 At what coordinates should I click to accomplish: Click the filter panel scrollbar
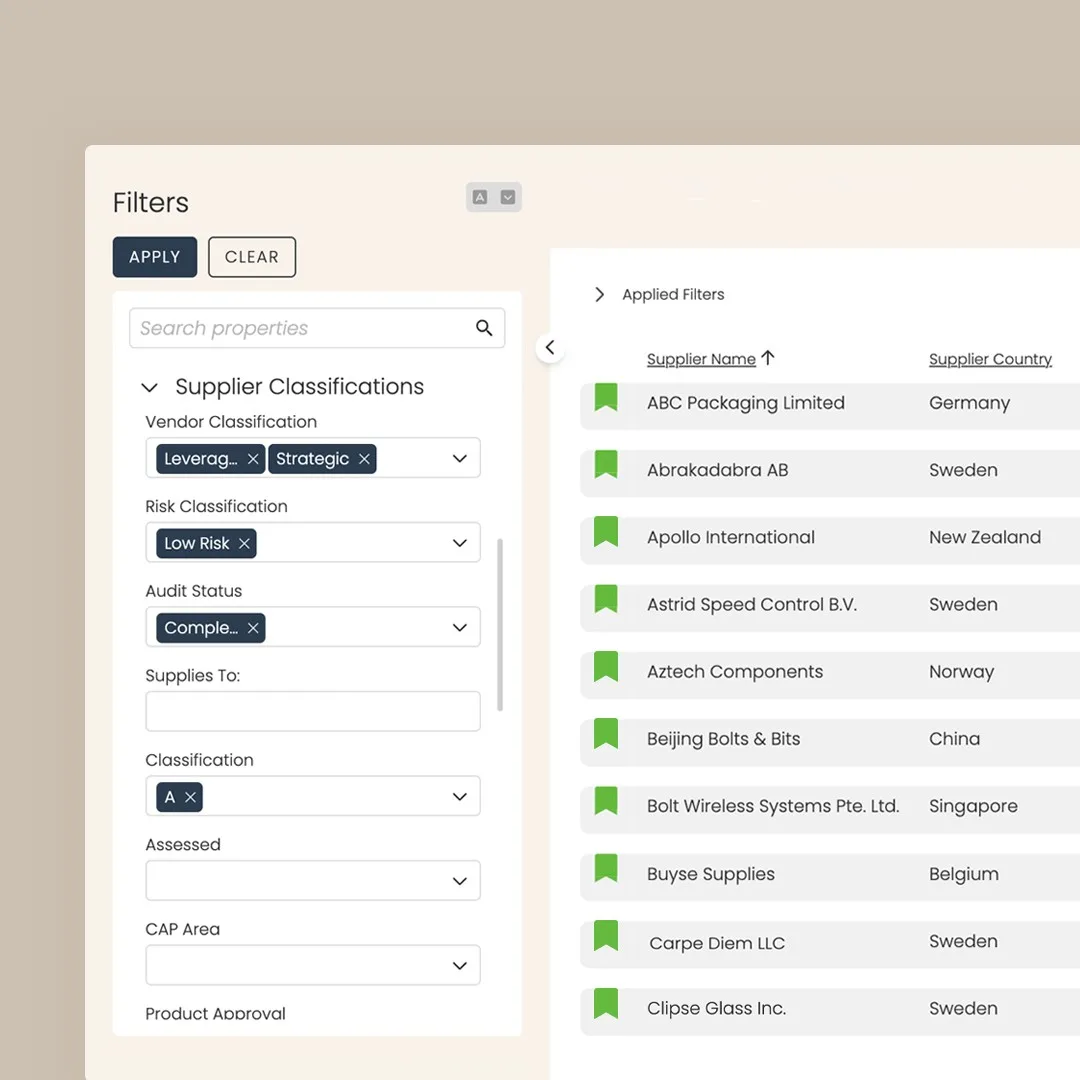(500, 625)
